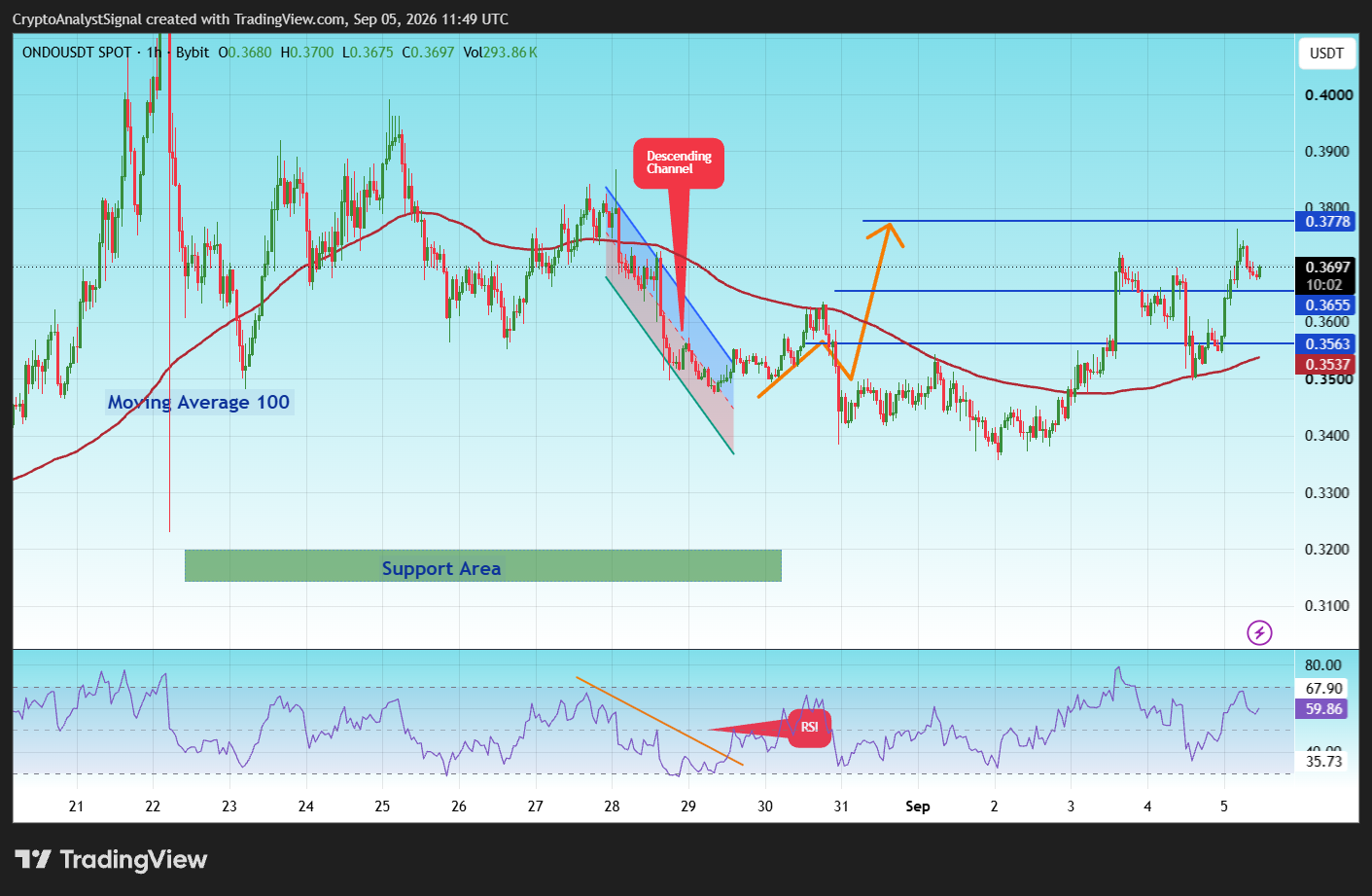1372x896 pixels.
Task: Click the open value O0.3680
Action: coord(245,53)
